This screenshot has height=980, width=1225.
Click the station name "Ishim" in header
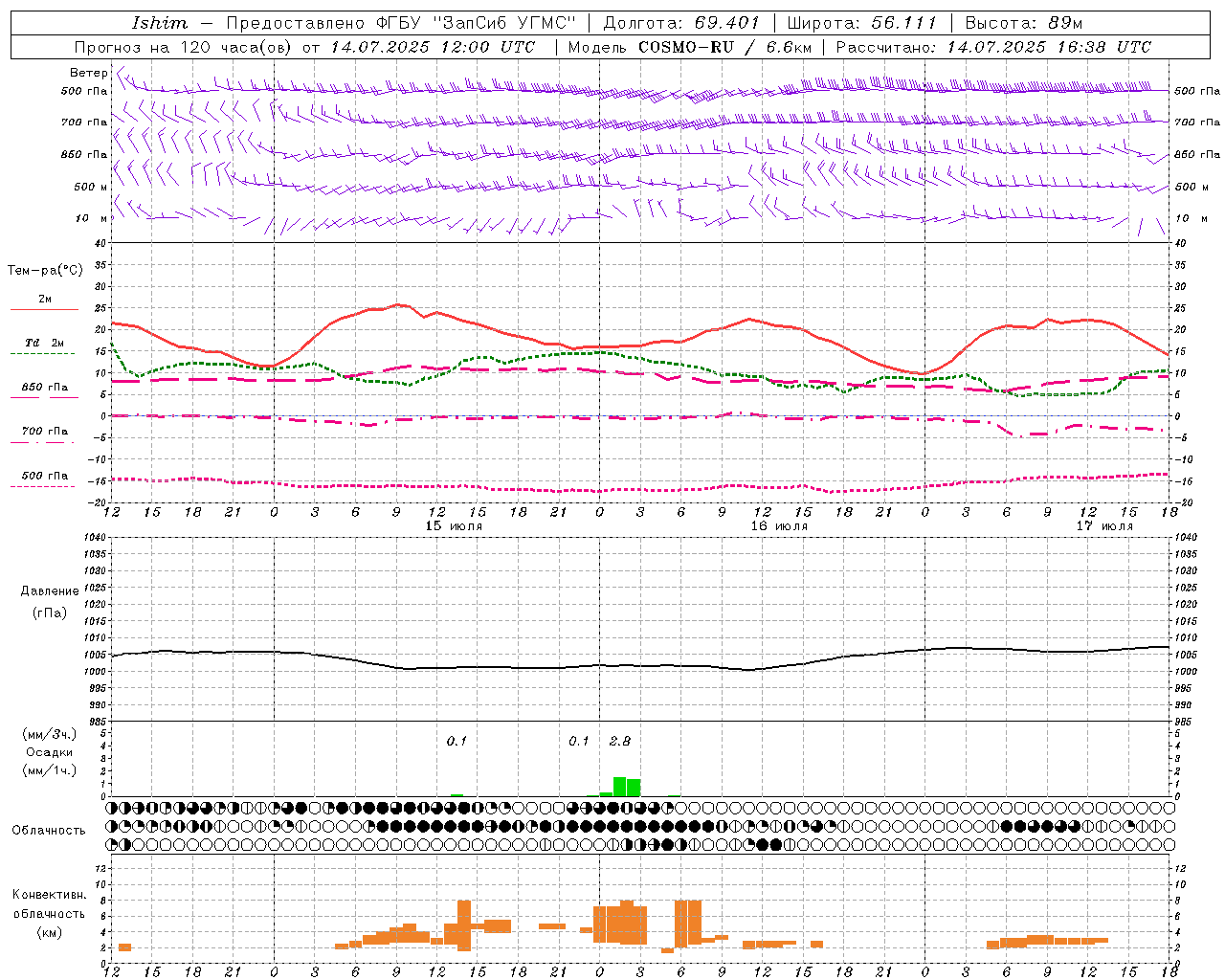tap(160, 23)
